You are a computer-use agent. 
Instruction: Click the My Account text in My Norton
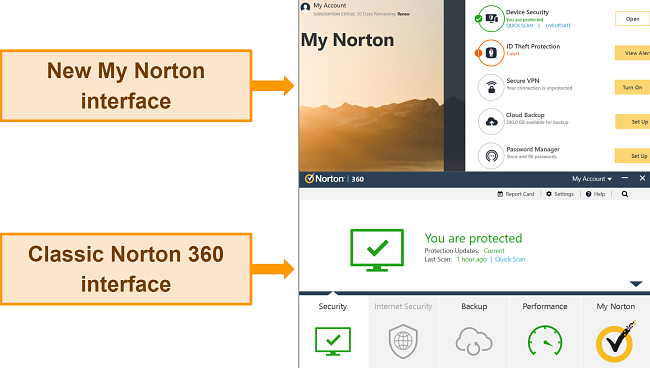[330, 5]
